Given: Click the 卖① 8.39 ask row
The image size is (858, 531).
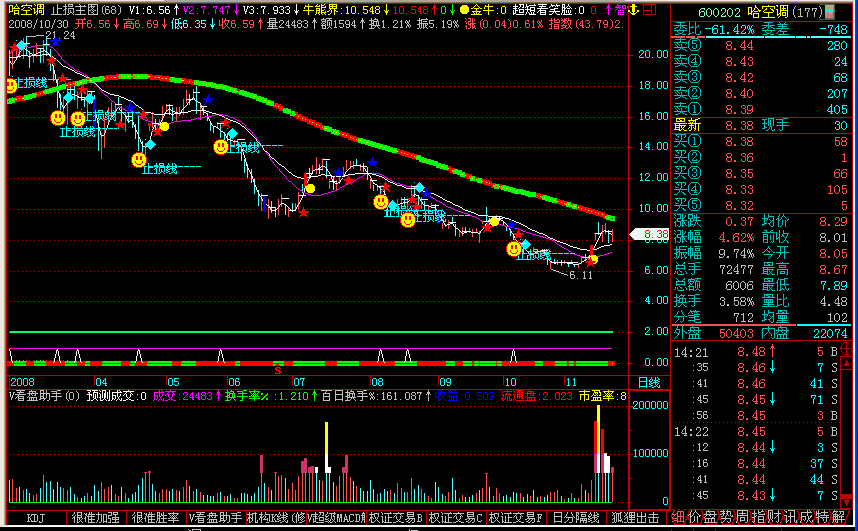Looking at the screenshot, I should coord(761,109).
